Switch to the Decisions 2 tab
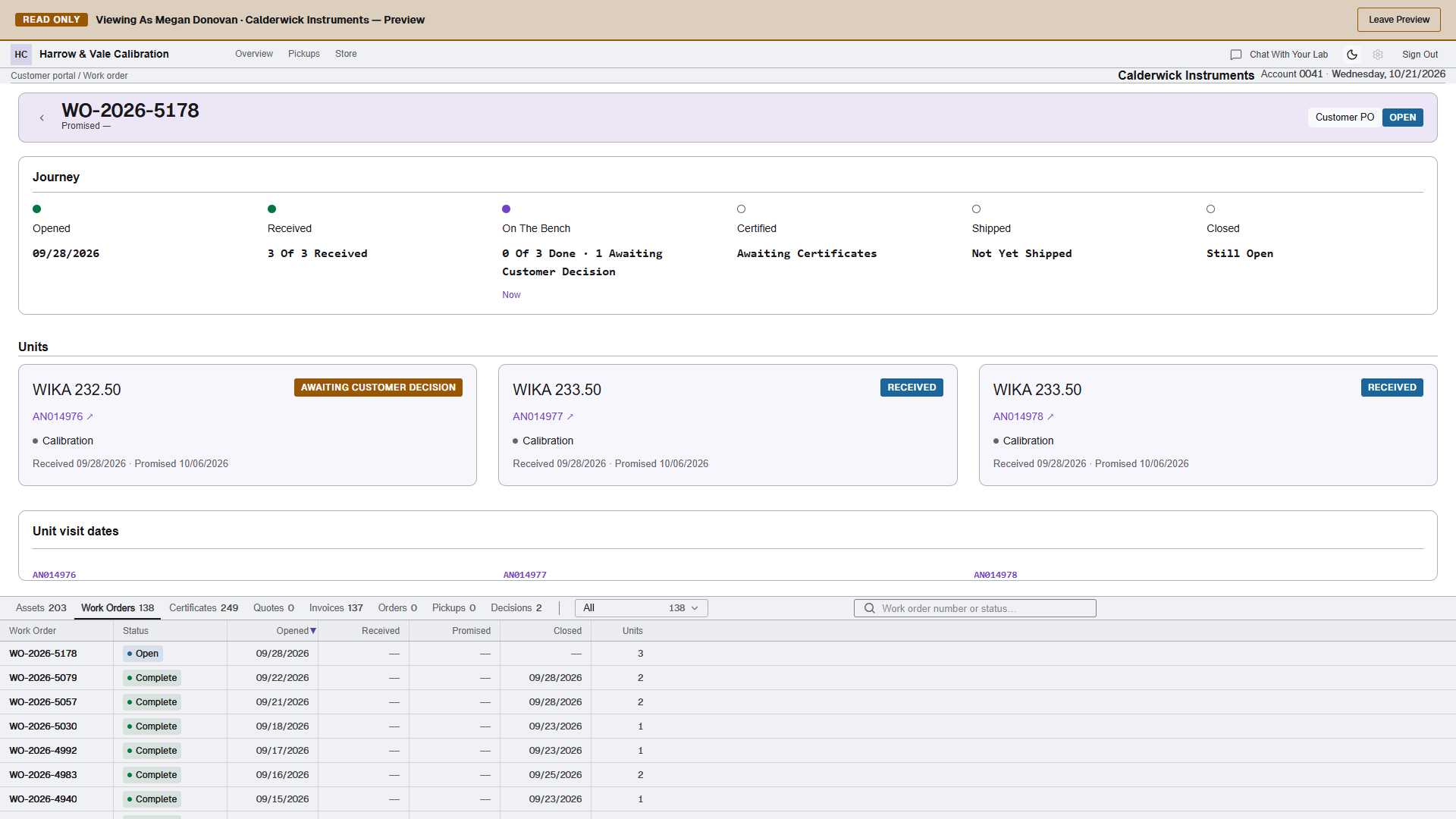The width and height of the screenshot is (1456, 819). click(516, 608)
